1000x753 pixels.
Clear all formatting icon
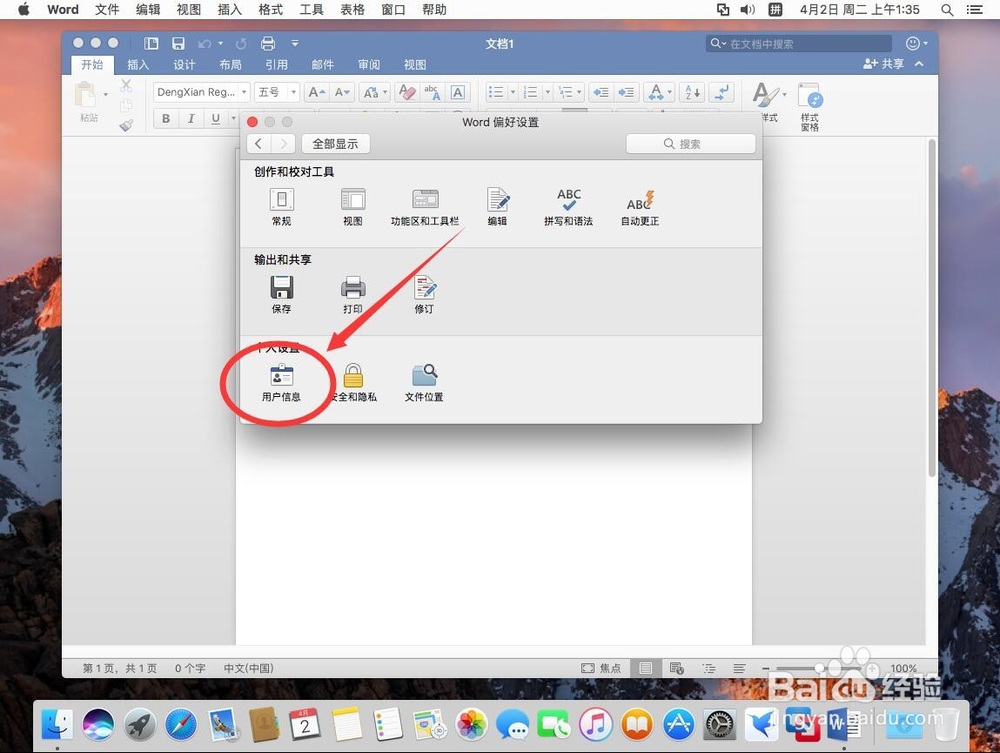point(407,92)
